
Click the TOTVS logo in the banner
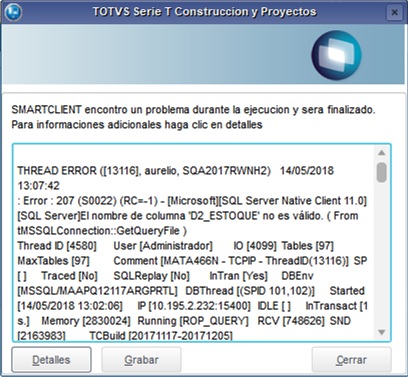click(336, 55)
